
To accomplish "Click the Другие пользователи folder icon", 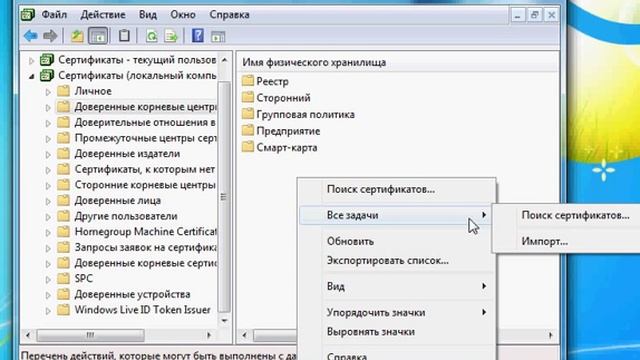I will click(63, 216).
